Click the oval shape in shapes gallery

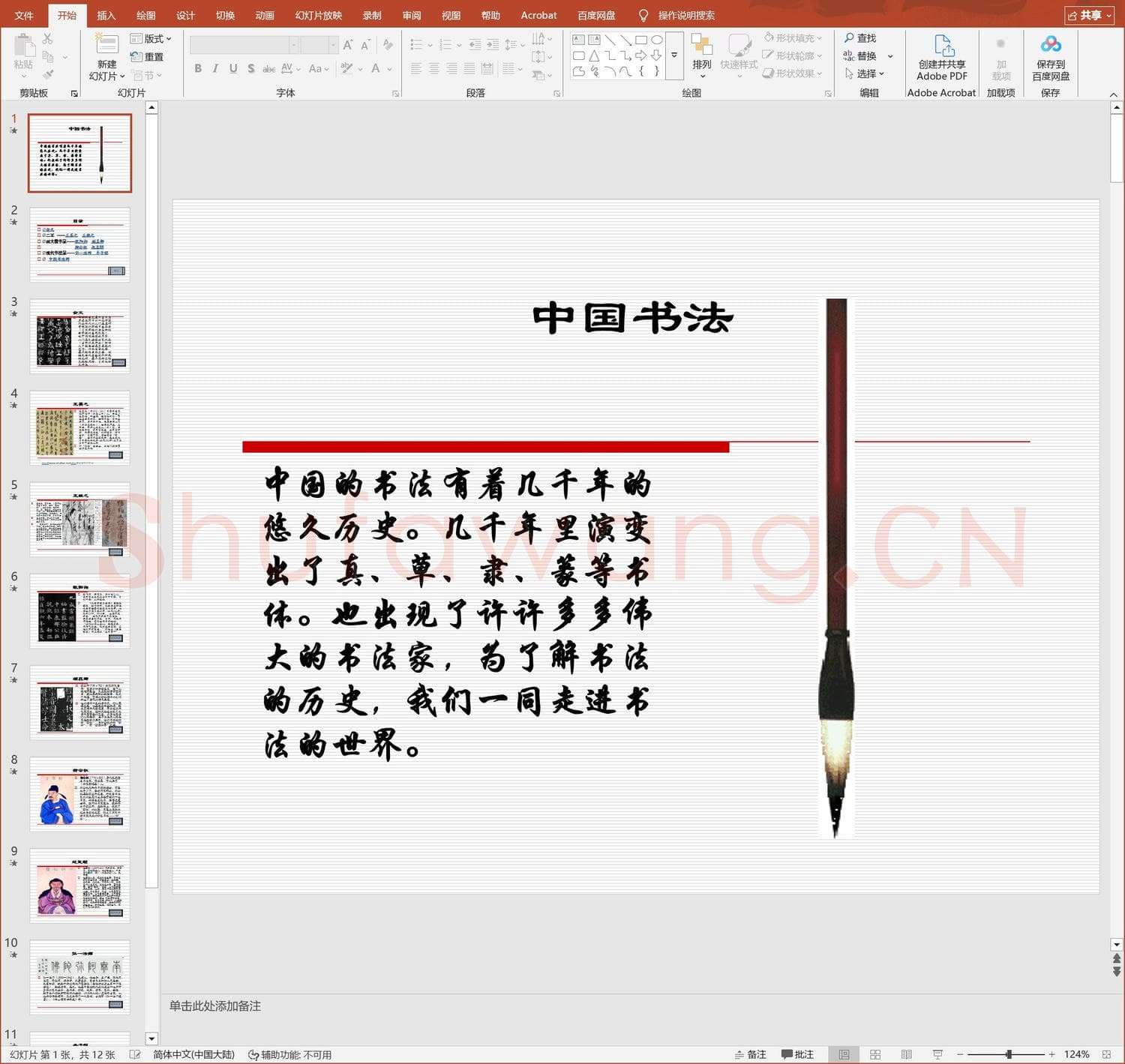[x=657, y=40]
